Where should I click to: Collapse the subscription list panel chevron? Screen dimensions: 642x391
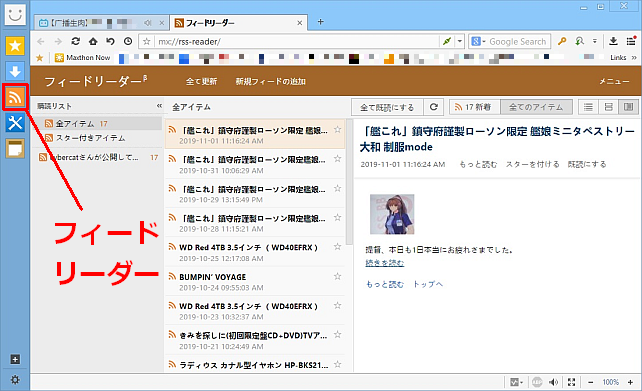[x=159, y=106]
